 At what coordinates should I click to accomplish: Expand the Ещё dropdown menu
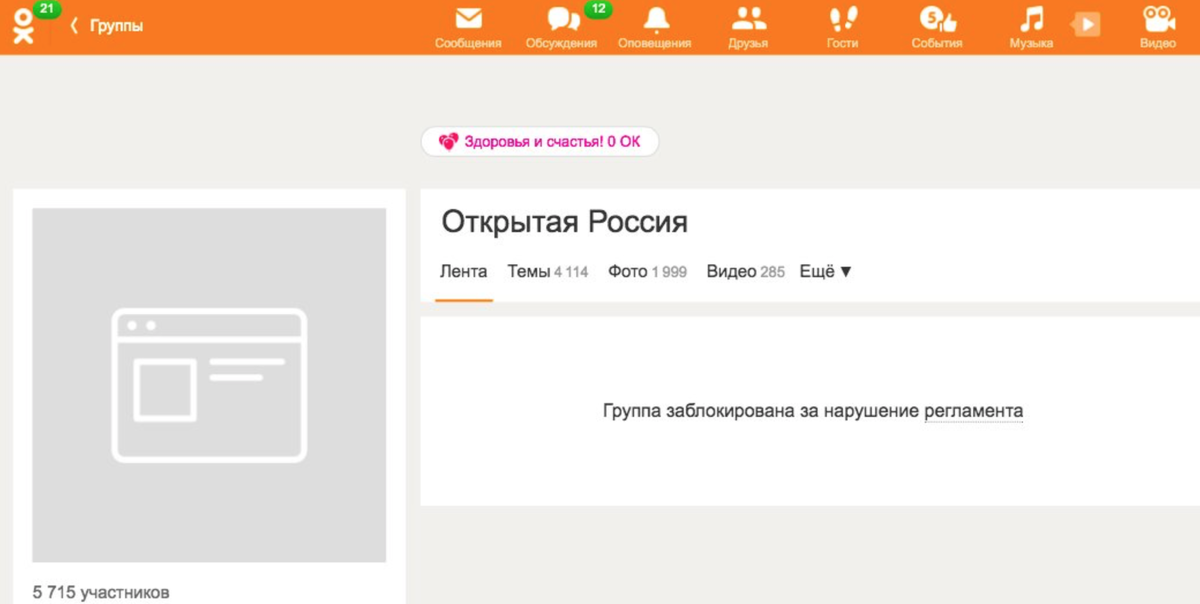[826, 271]
